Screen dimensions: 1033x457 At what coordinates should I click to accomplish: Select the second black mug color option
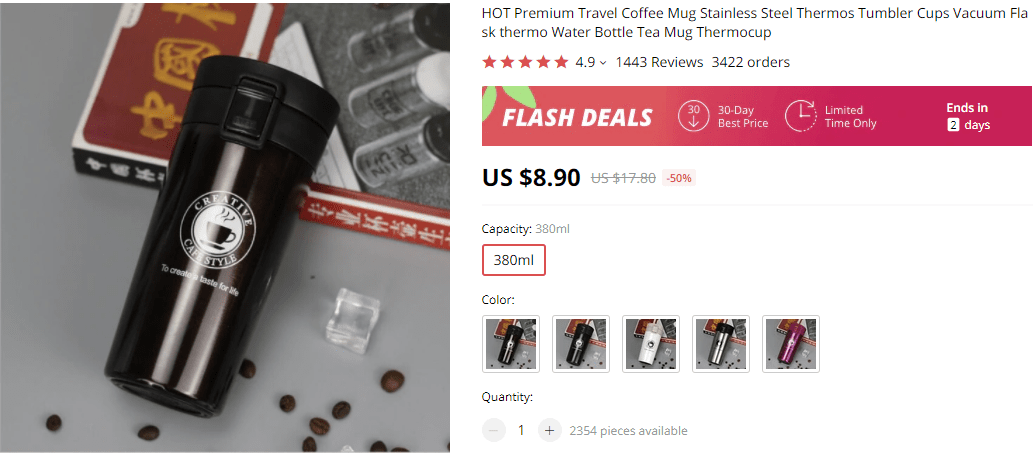point(581,344)
